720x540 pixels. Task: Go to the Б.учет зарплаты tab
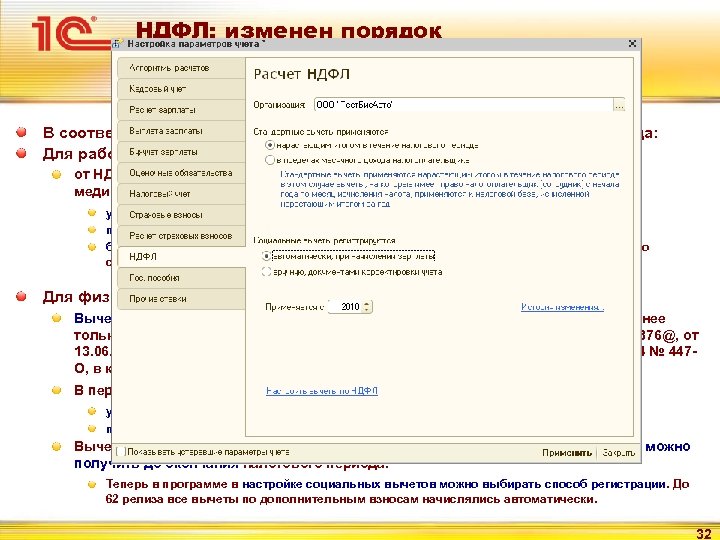(181, 152)
